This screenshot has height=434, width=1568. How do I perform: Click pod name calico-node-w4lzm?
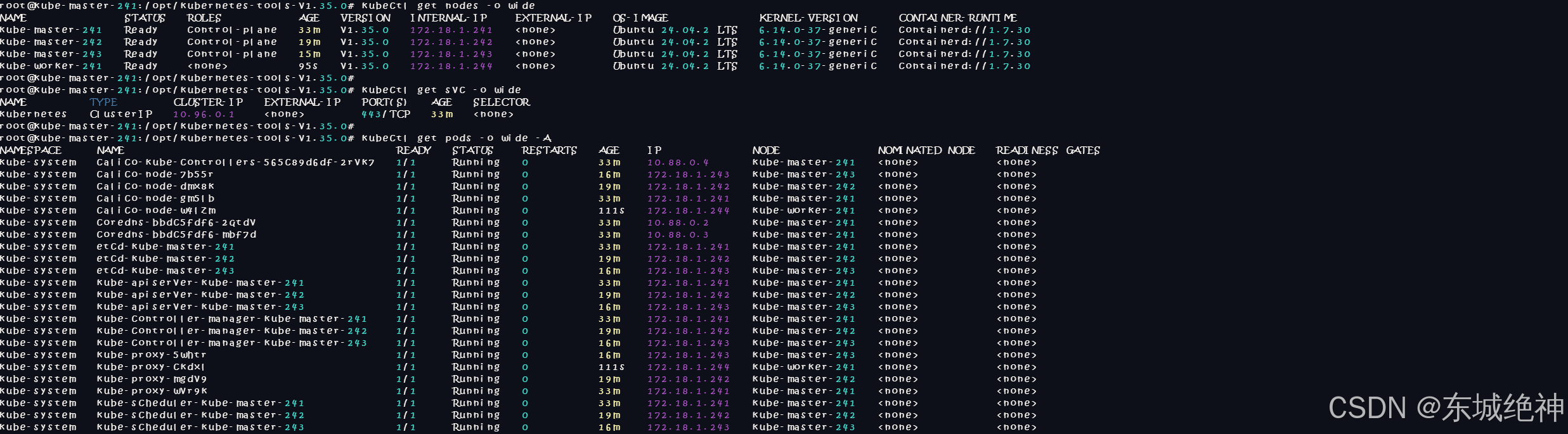pos(156,211)
